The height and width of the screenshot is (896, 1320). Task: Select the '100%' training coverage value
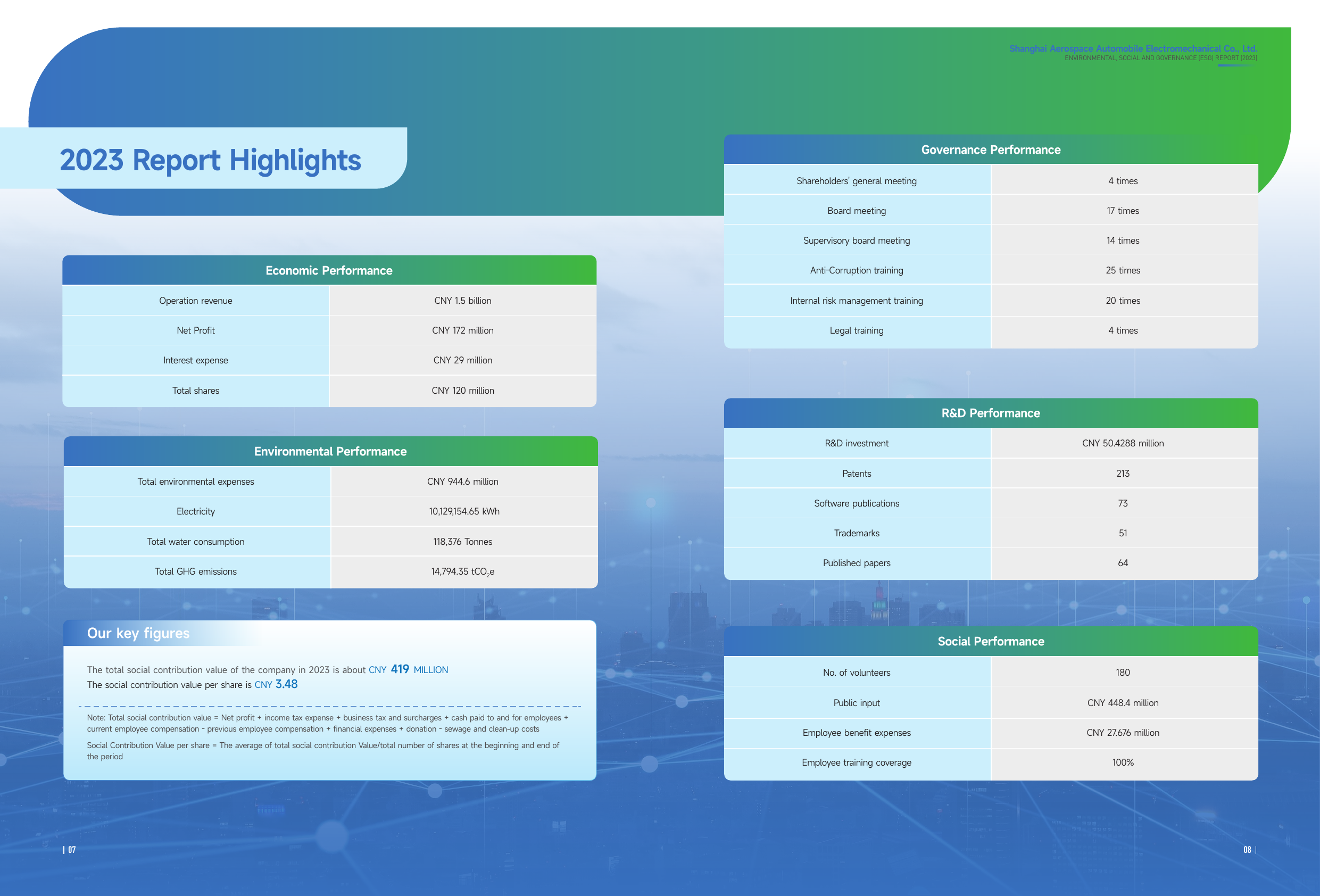1122,762
